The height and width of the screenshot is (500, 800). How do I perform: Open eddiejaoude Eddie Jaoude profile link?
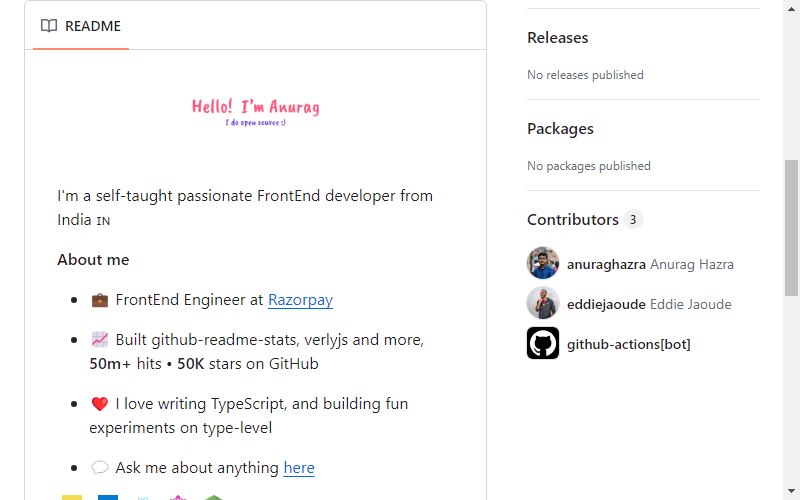coord(649,304)
